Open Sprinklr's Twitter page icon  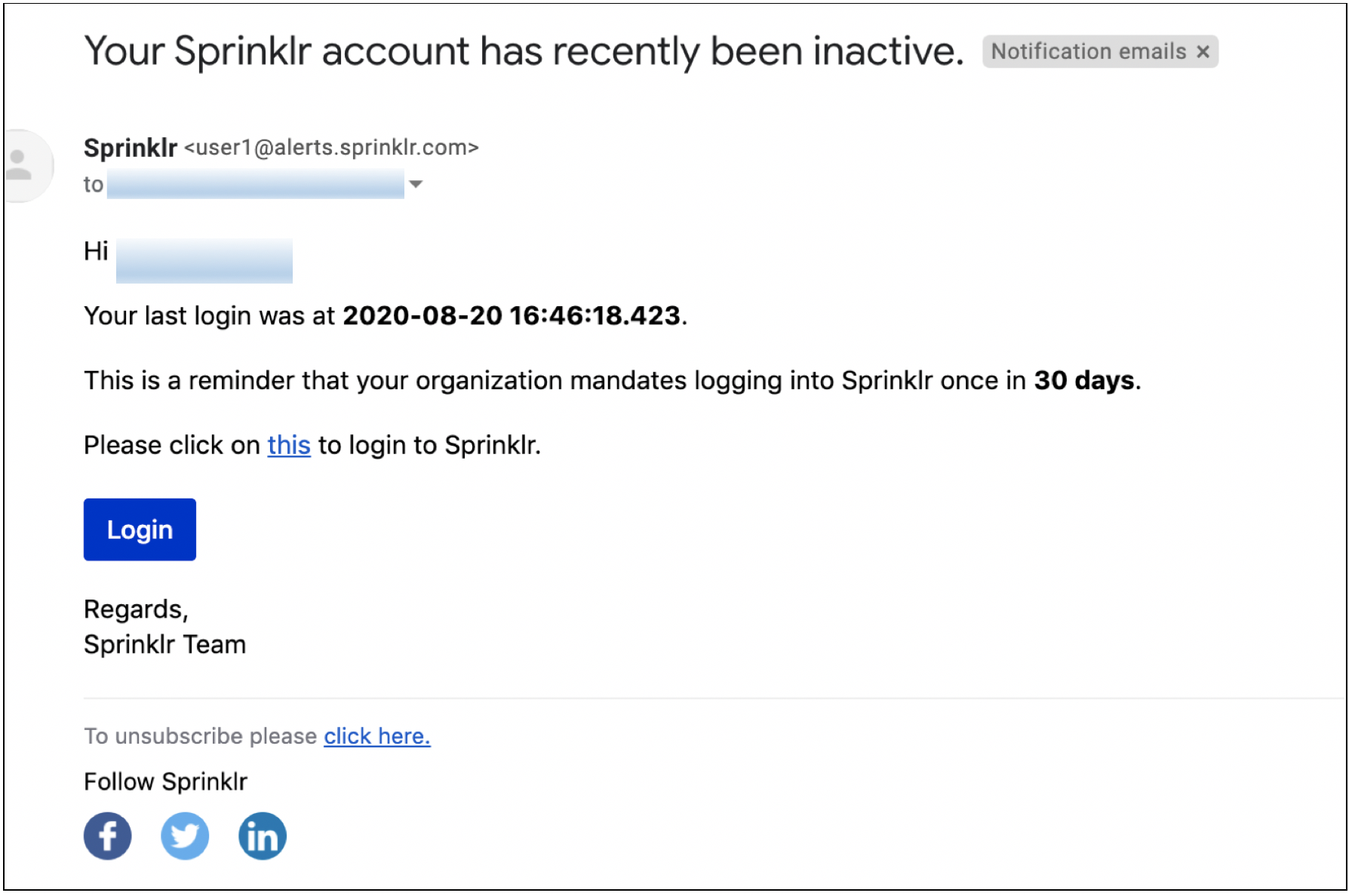tap(185, 836)
